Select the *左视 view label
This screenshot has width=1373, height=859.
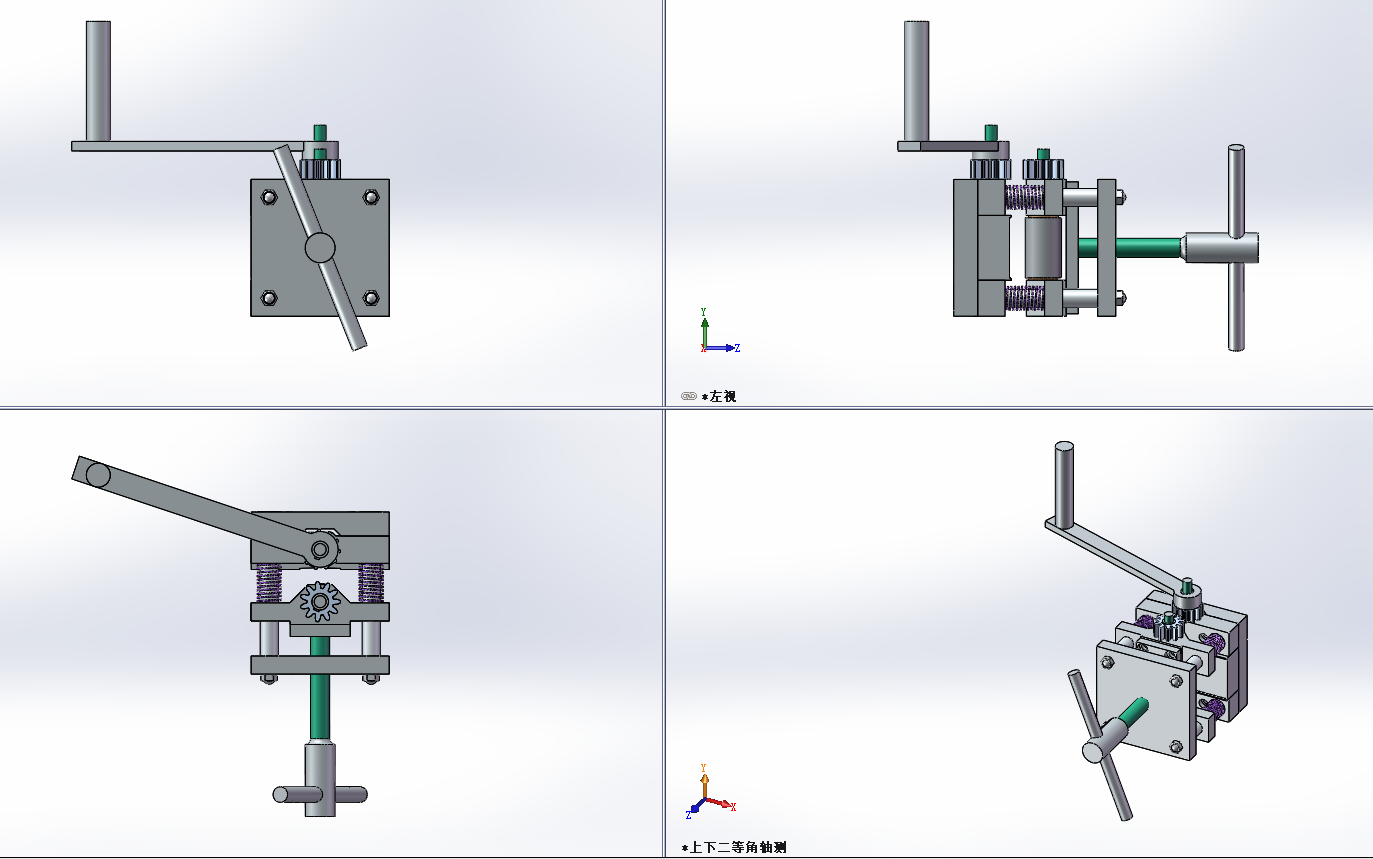(x=718, y=397)
